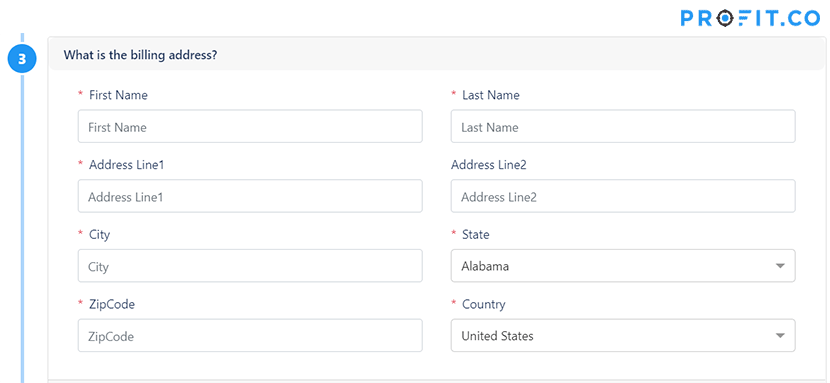
Task: Click the State dropdown arrow icon
Action: 780,266
